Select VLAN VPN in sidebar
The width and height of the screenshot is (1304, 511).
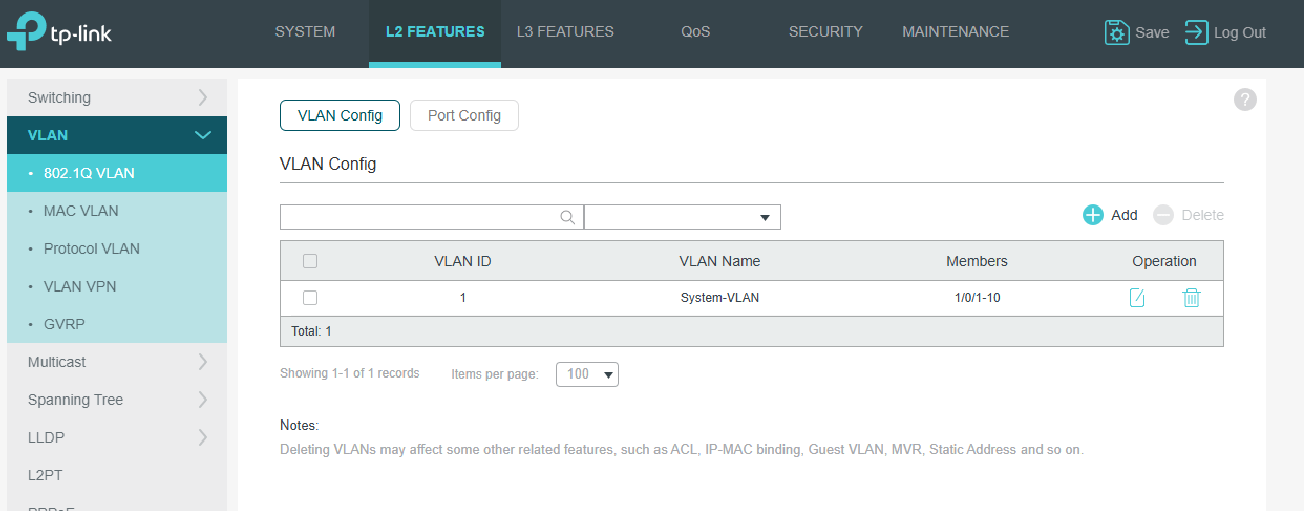[x=117, y=287]
